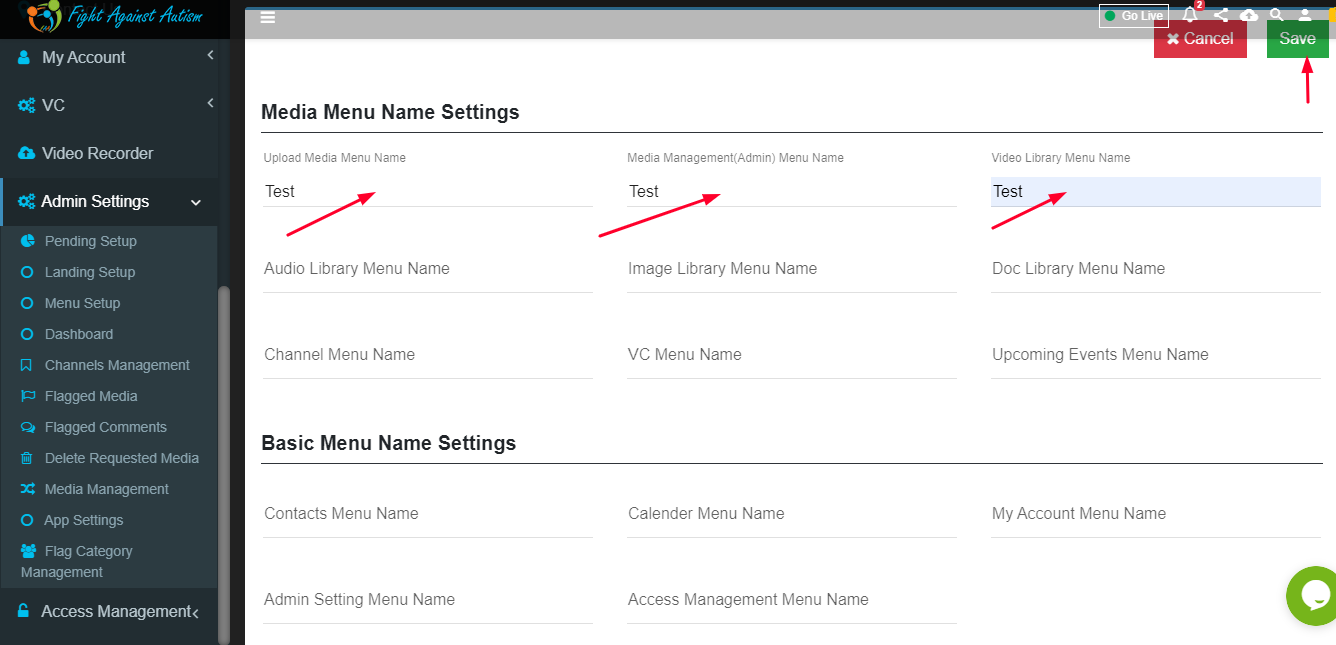Click the Flagged Media flag icon
The width and height of the screenshot is (1336, 645).
click(x=27, y=396)
